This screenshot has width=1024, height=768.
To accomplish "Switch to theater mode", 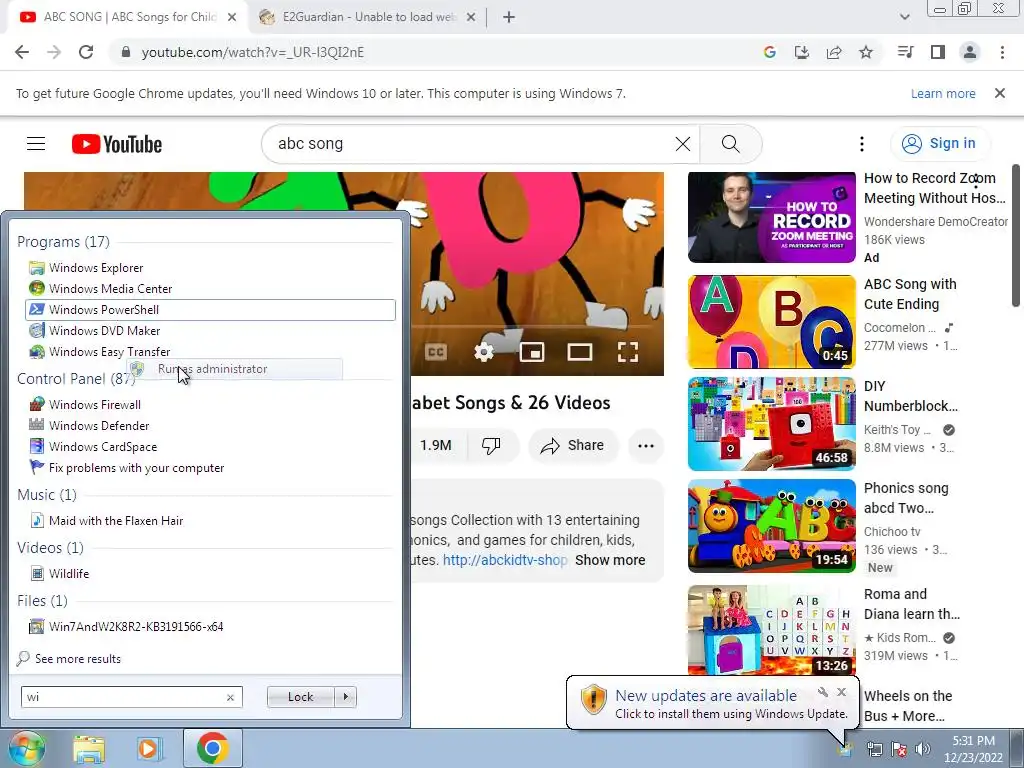I will tap(579, 353).
